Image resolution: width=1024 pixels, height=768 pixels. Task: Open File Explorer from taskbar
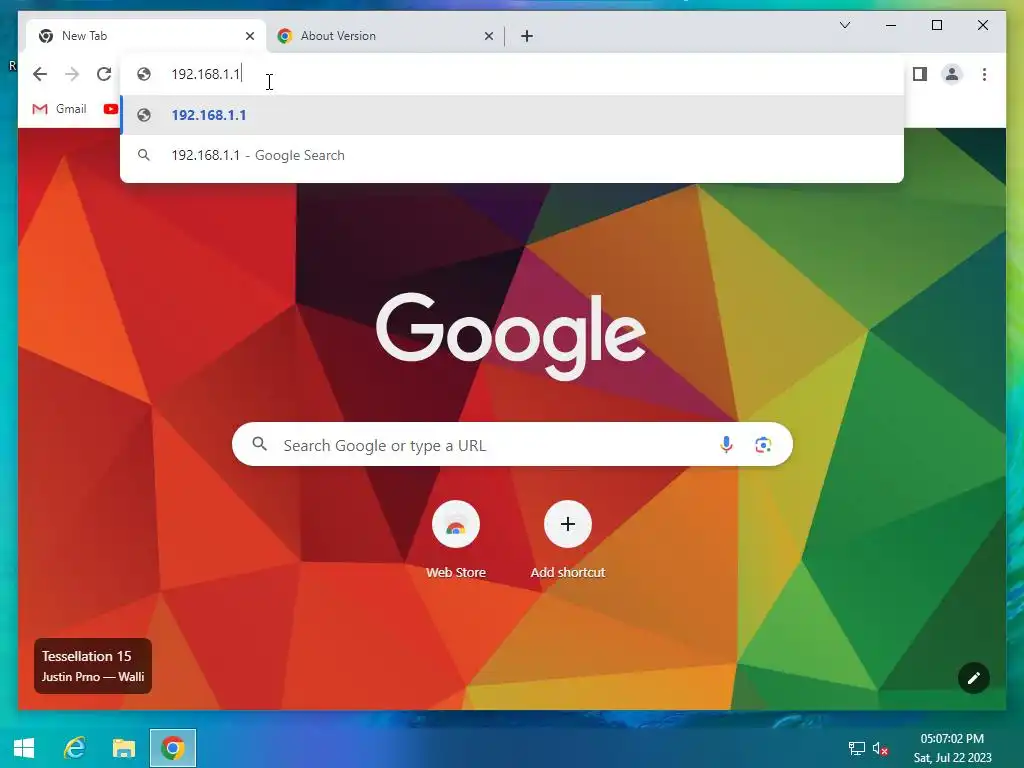(123, 748)
